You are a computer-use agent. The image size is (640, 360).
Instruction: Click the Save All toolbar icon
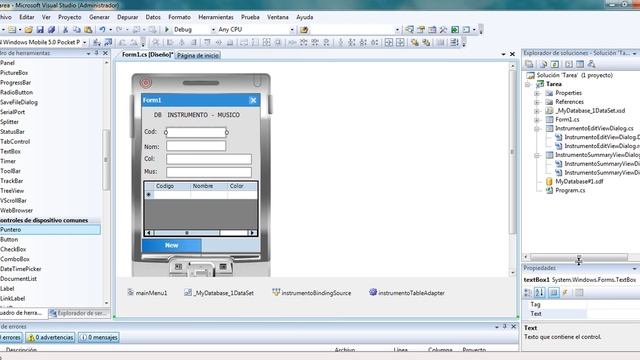click(x=51, y=30)
